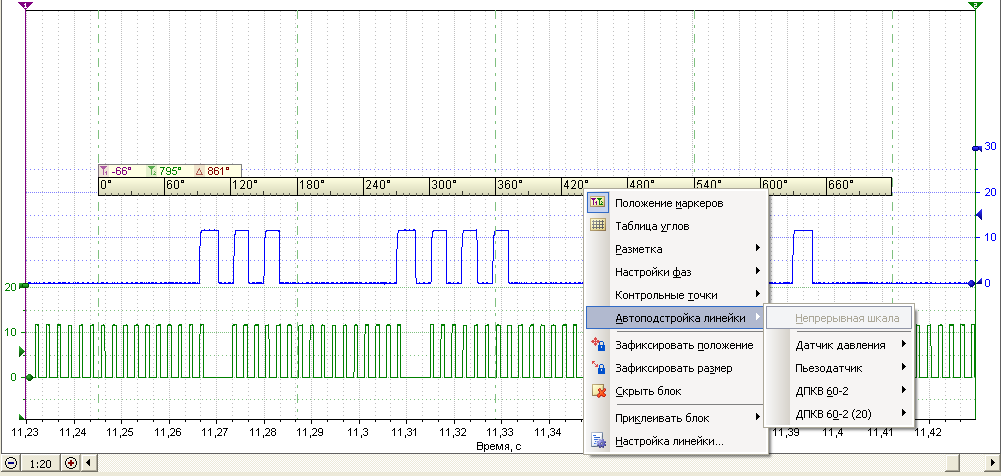Click time axis value 11,42

click(x=928, y=432)
